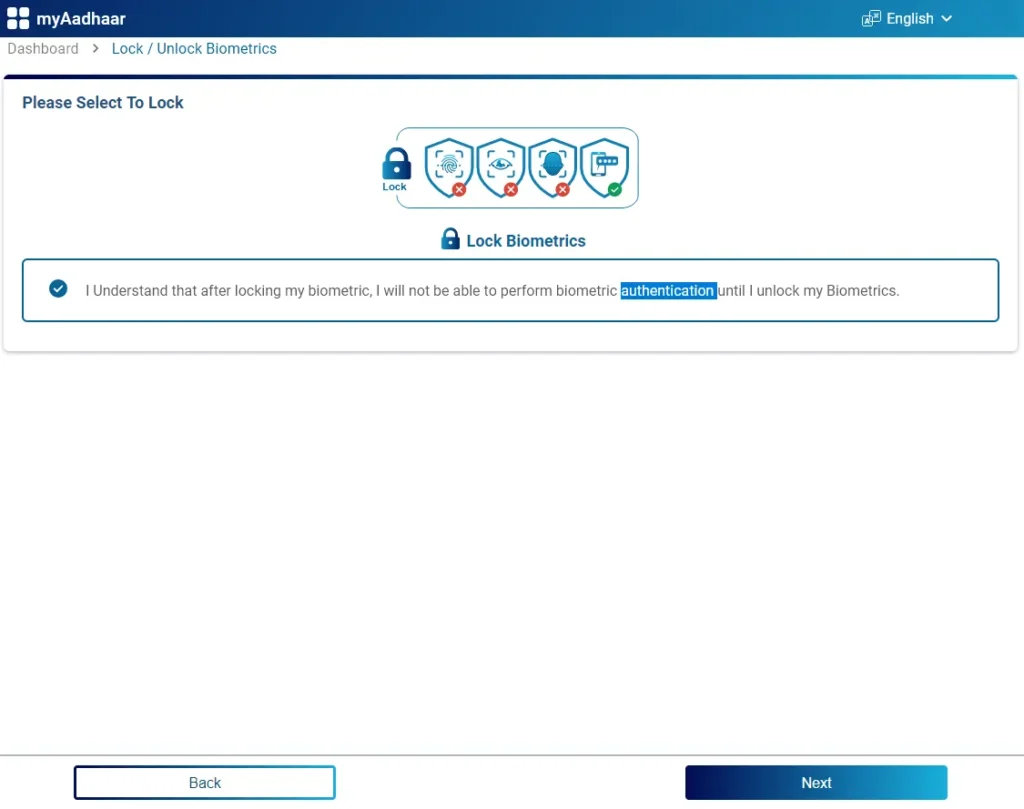The width and height of the screenshot is (1024, 809).
Task: Click the Lock padlock icon
Action: click(x=396, y=163)
